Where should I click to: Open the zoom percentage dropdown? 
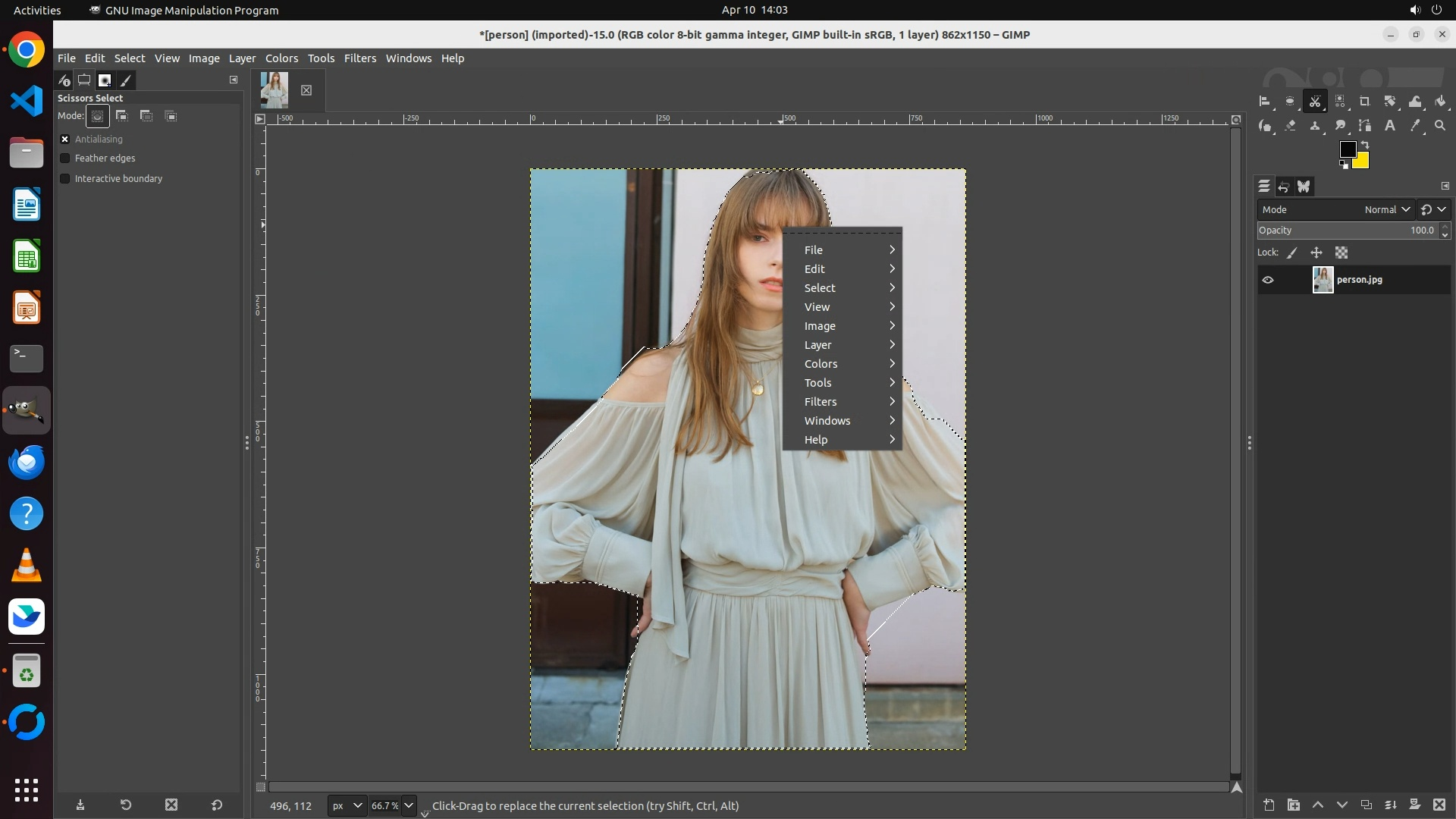(x=409, y=805)
